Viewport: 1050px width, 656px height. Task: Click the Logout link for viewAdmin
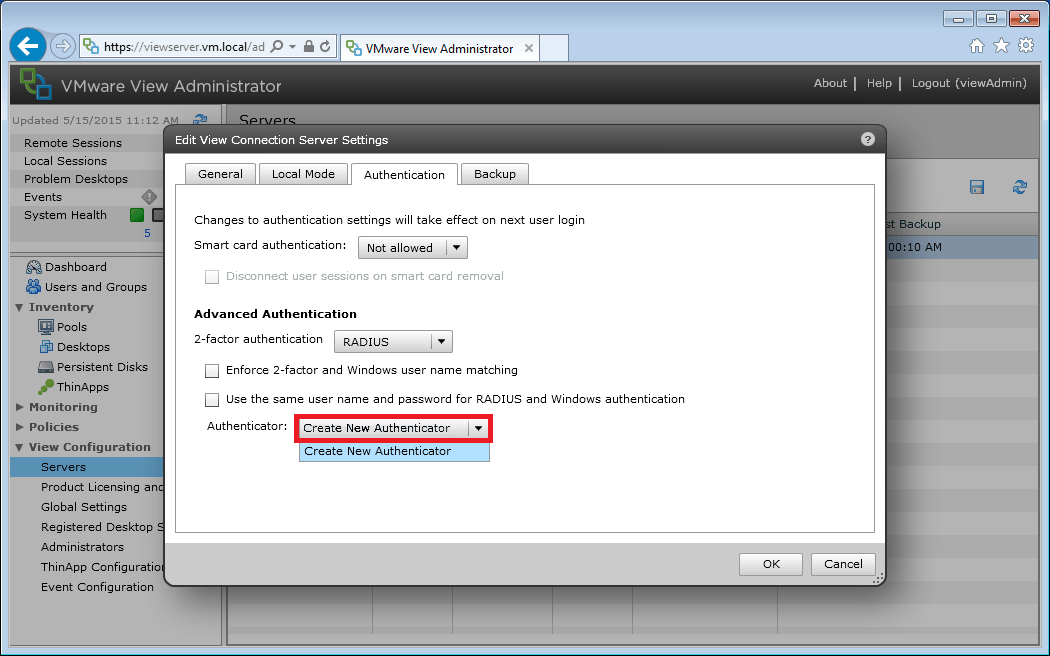932,83
